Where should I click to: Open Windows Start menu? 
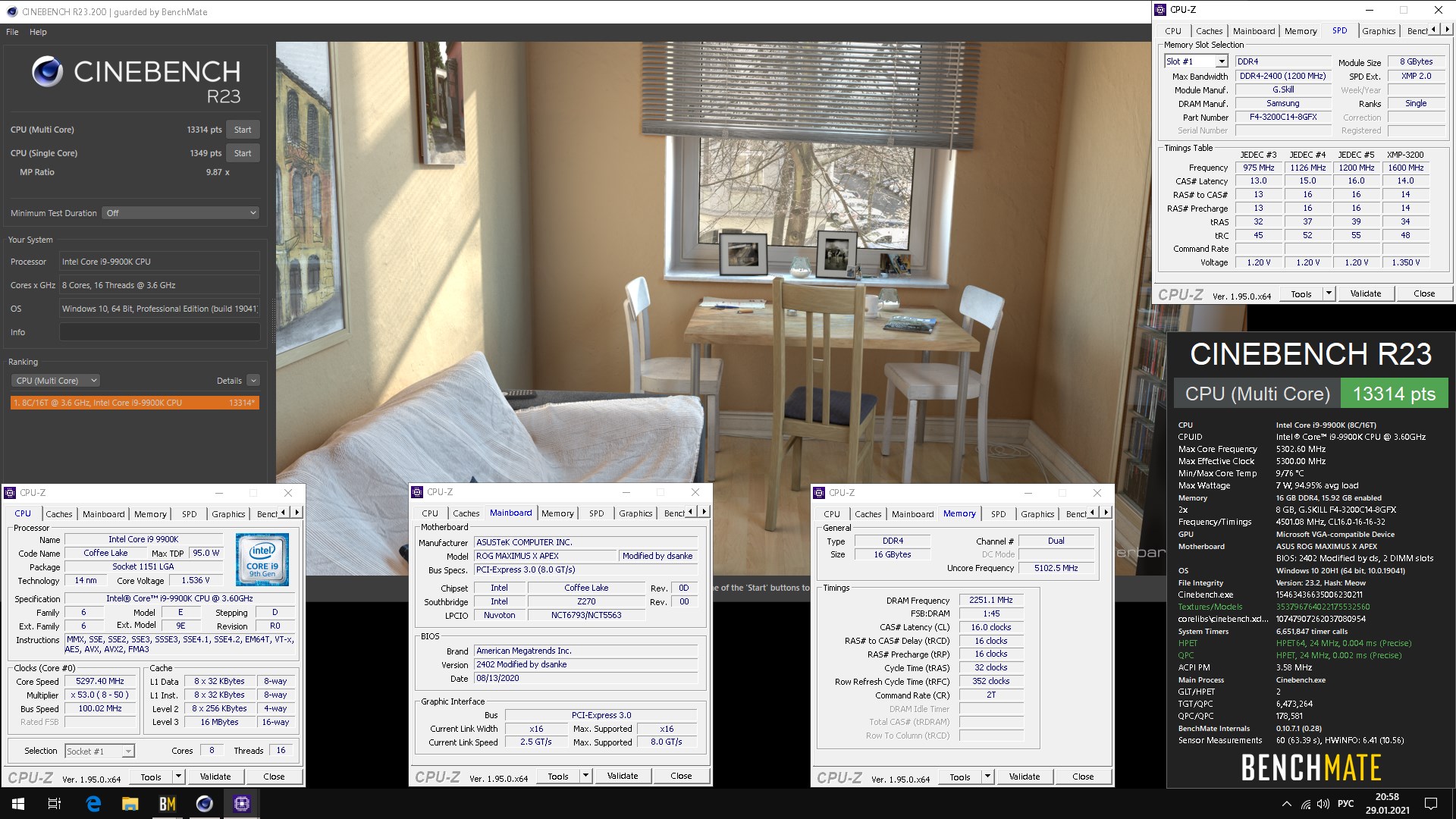click(x=18, y=804)
